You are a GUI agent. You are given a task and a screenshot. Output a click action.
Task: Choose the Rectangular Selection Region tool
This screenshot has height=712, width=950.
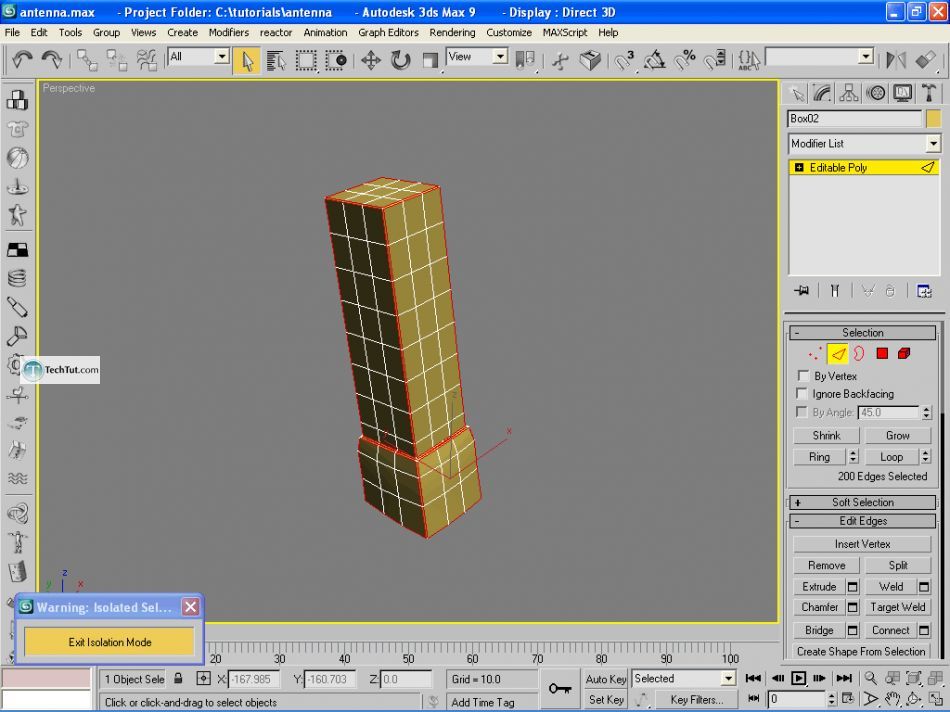(x=306, y=61)
